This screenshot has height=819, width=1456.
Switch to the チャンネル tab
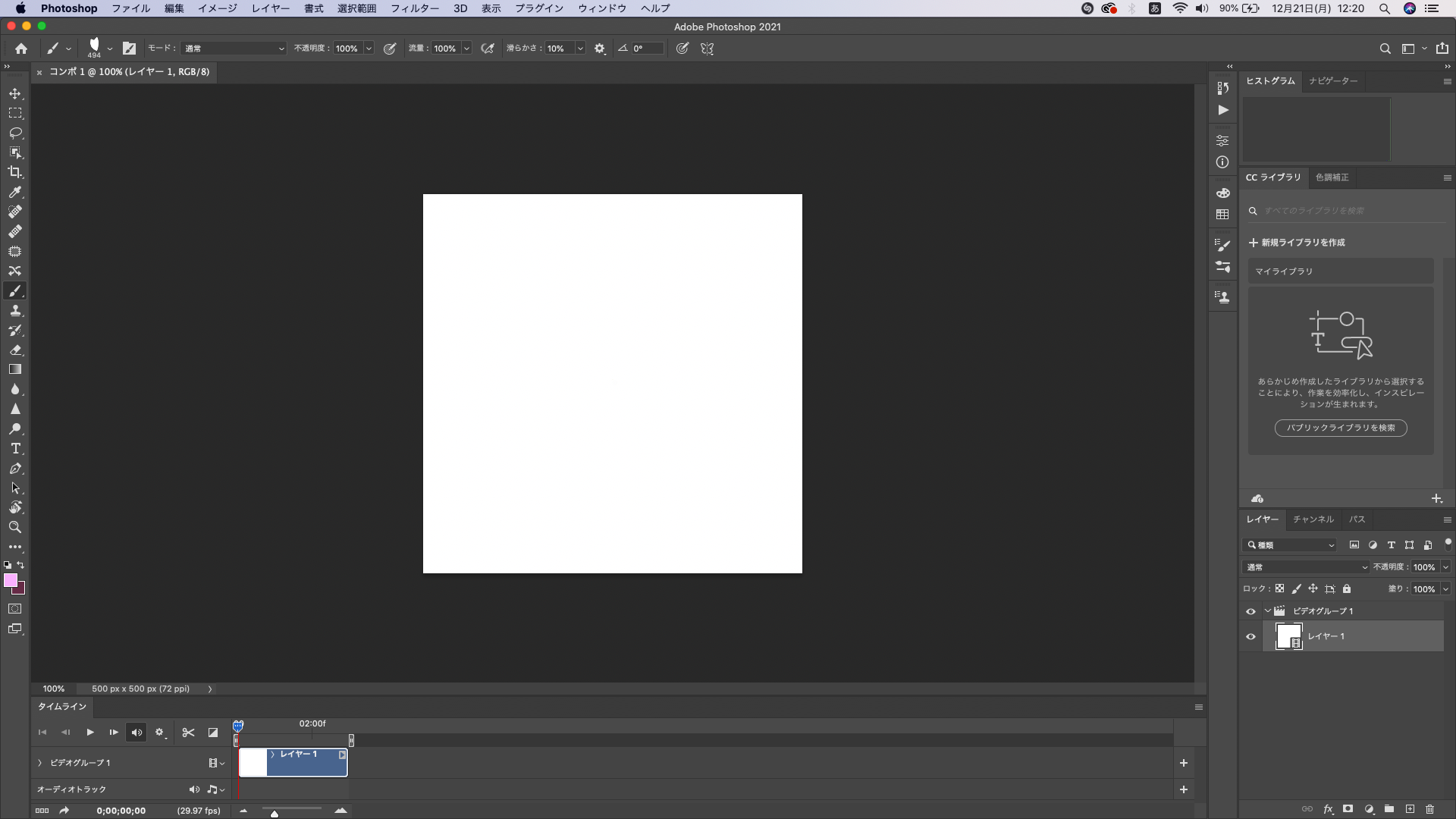click(1313, 519)
